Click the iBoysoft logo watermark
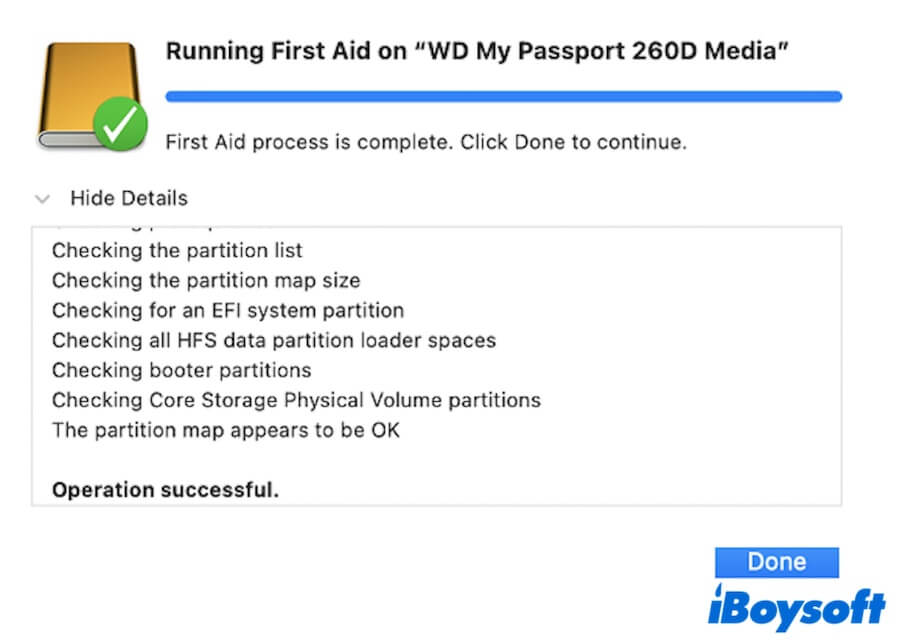Image resolution: width=909 pixels, height=640 pixels. [x=796, y=609]
